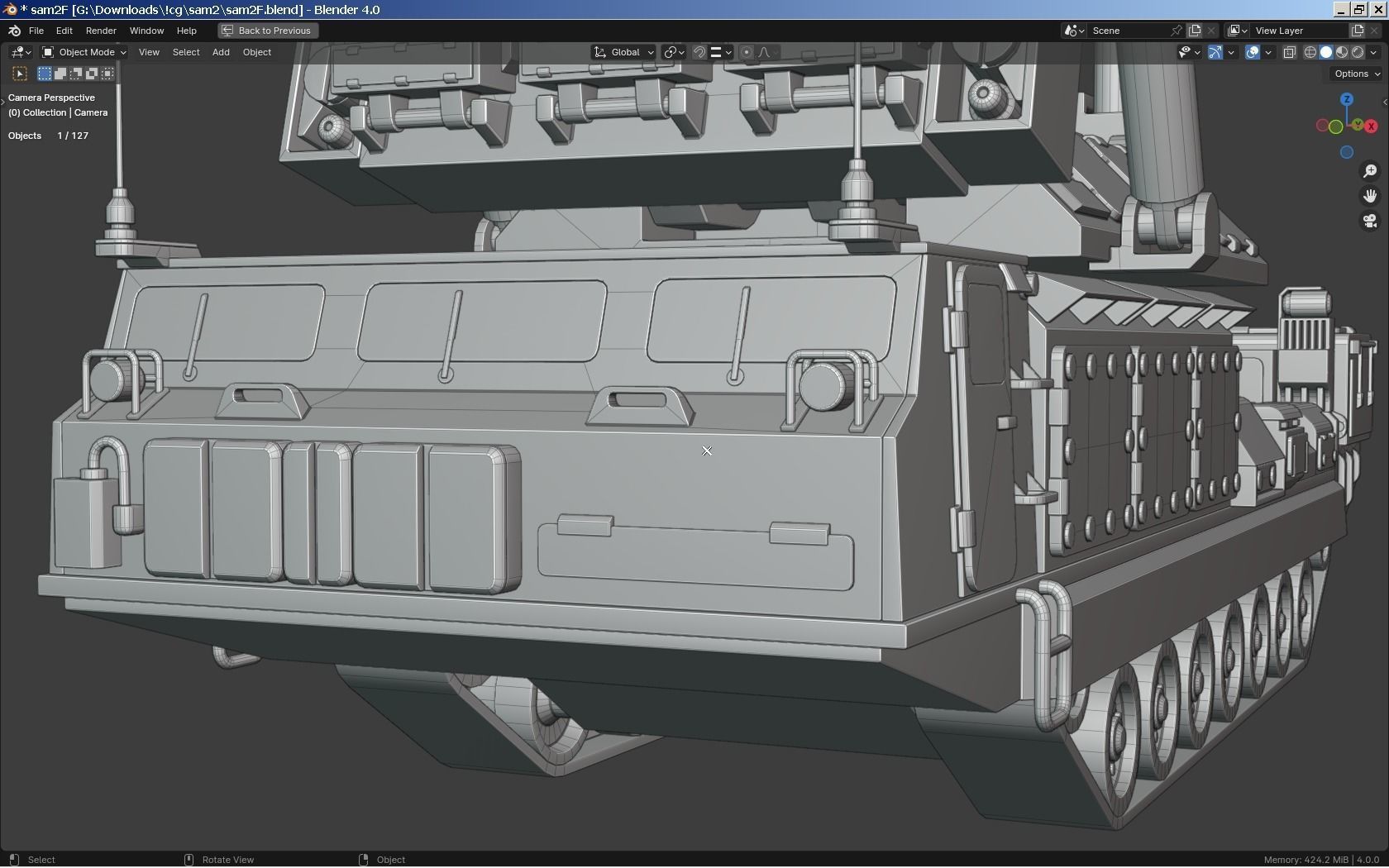Switch to Rendered viewport shading
The height and width of the screenshot is (868, 1389).
click(x=1358, y=52)
